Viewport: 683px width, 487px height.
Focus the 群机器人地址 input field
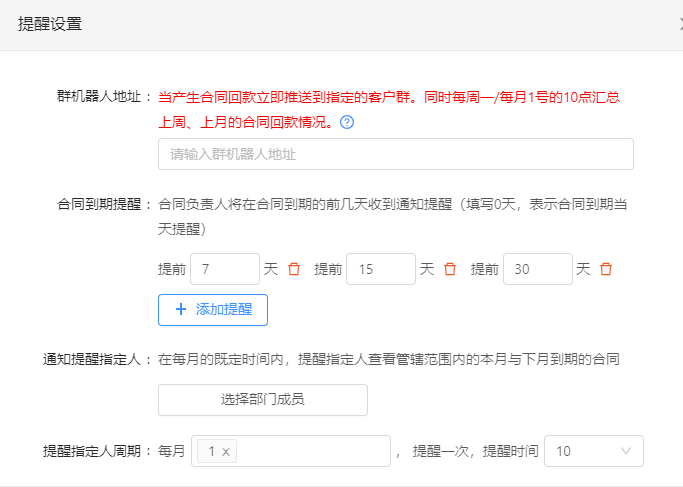pos(395,154)
